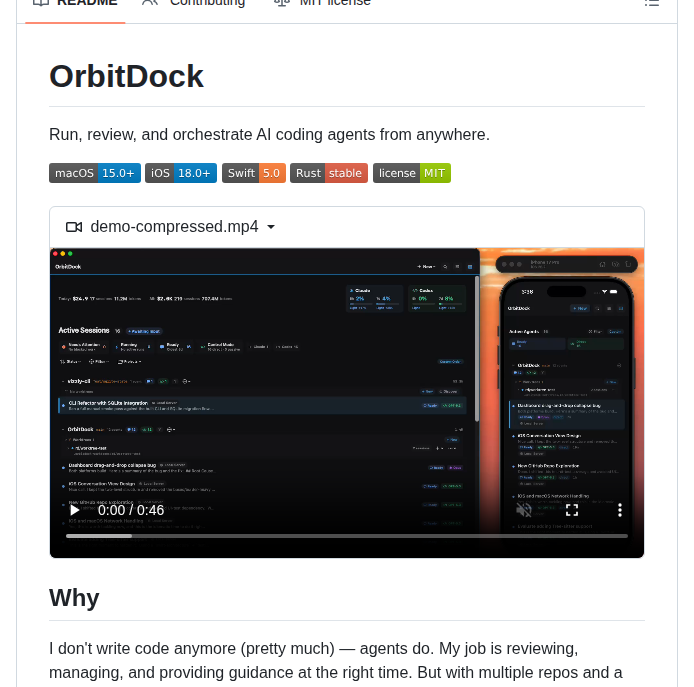Click the iOS 18.0+ badge
This screenshot has width=694, height=687.
coord(181,173)
